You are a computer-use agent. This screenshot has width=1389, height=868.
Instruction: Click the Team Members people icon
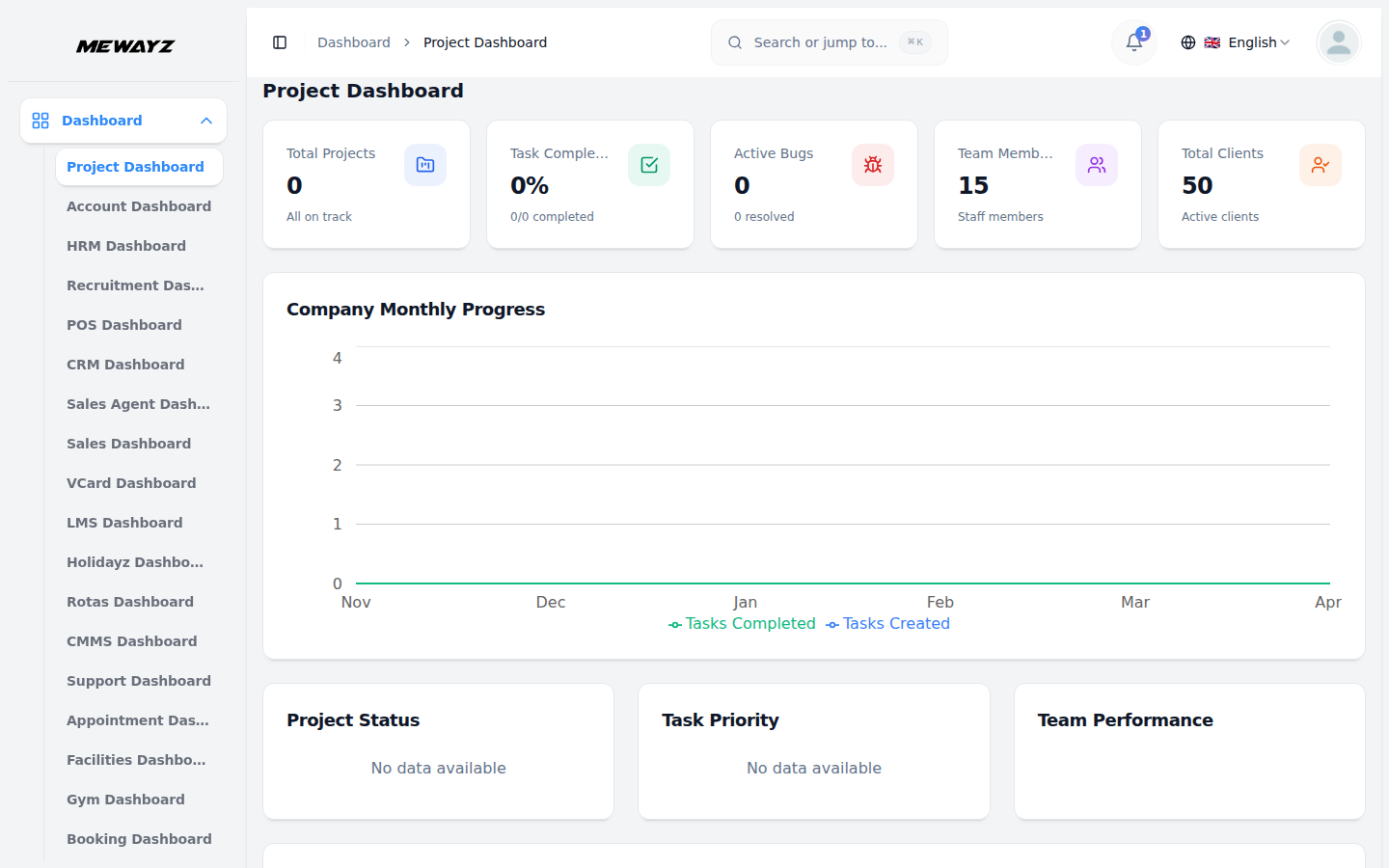pos(1097,165)
